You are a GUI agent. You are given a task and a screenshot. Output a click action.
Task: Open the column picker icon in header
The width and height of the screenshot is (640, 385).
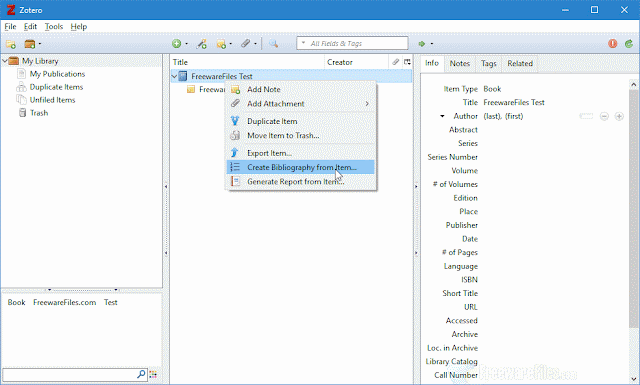coord(407,62)
